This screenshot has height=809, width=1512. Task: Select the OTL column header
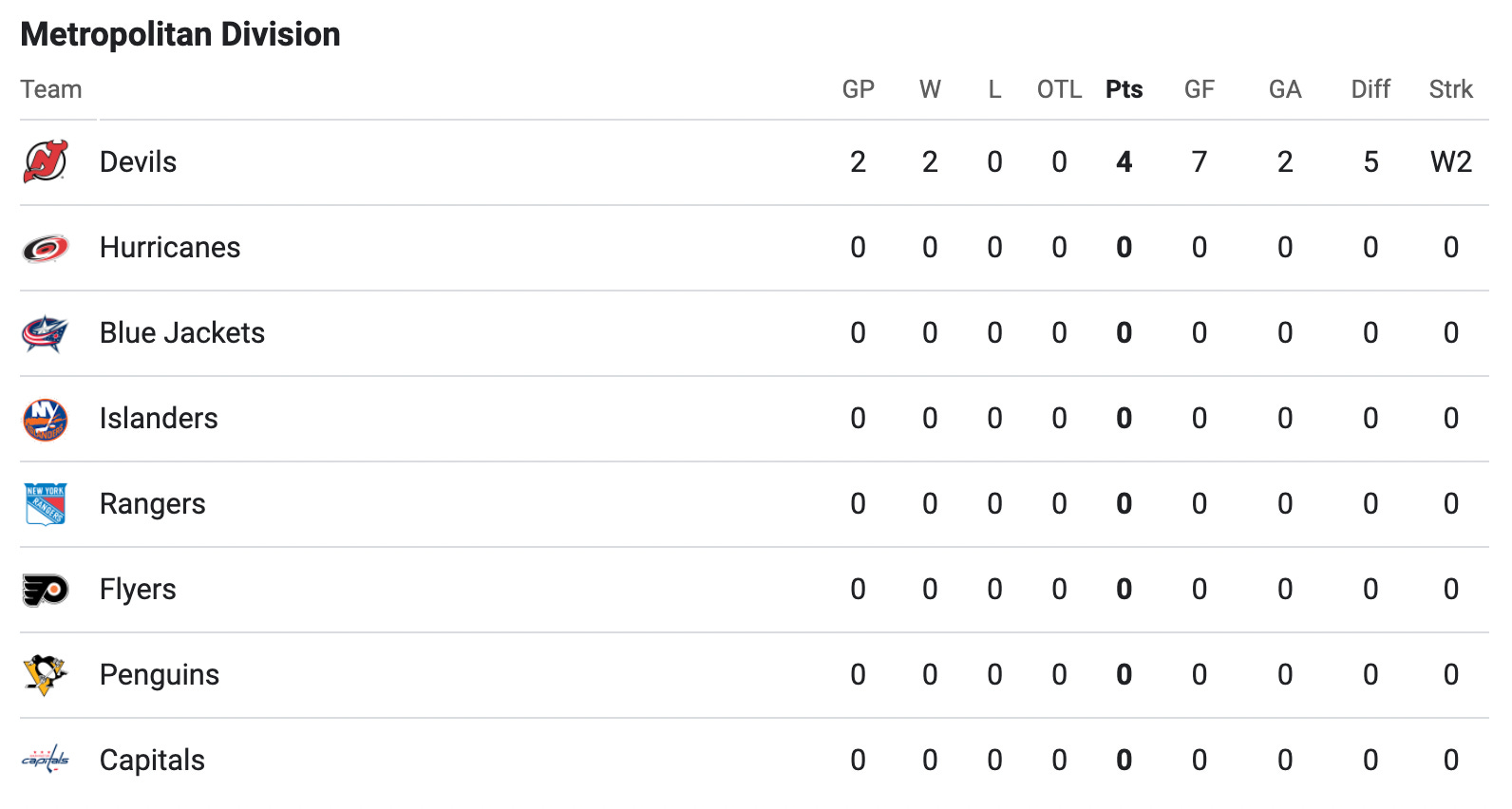[x=1060, y=89]
